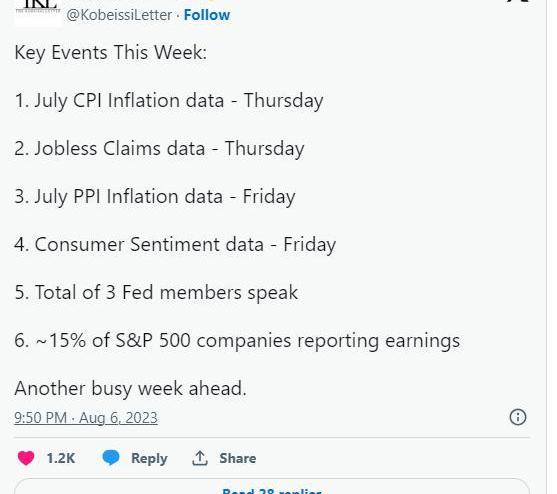This screenshot has height=494, width=557.
Task: Click the TKL profile avatar logo
Action: 38,11
